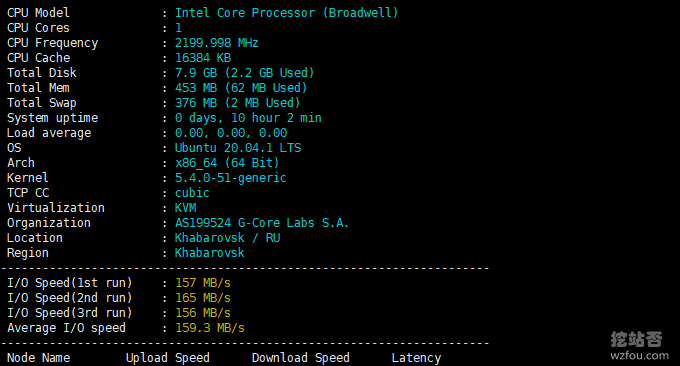Image resolution: width=680 pixels, height=366 pixels.
Task: Click the OS value Ubuntu 20.04.1 LTS
Action: point(238,148)
